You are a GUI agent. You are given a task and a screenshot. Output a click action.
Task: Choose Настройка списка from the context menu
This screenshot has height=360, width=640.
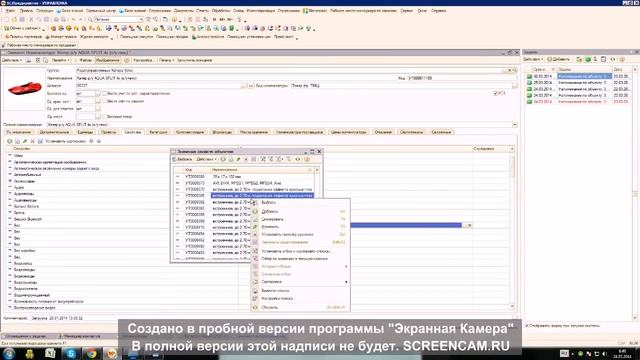[x=300, y=299]
